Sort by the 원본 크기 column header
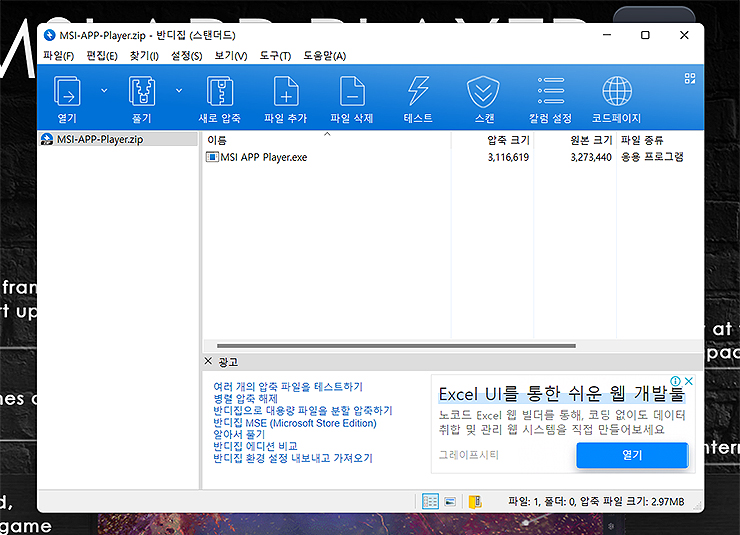 [575, 140]
